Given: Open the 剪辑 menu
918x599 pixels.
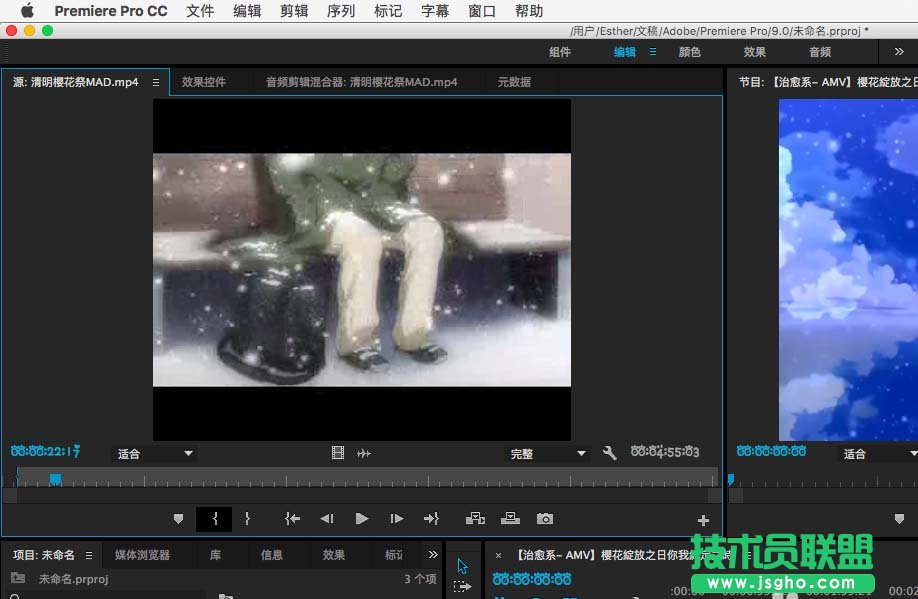Looking at the screenshot, I should [294, 11].
